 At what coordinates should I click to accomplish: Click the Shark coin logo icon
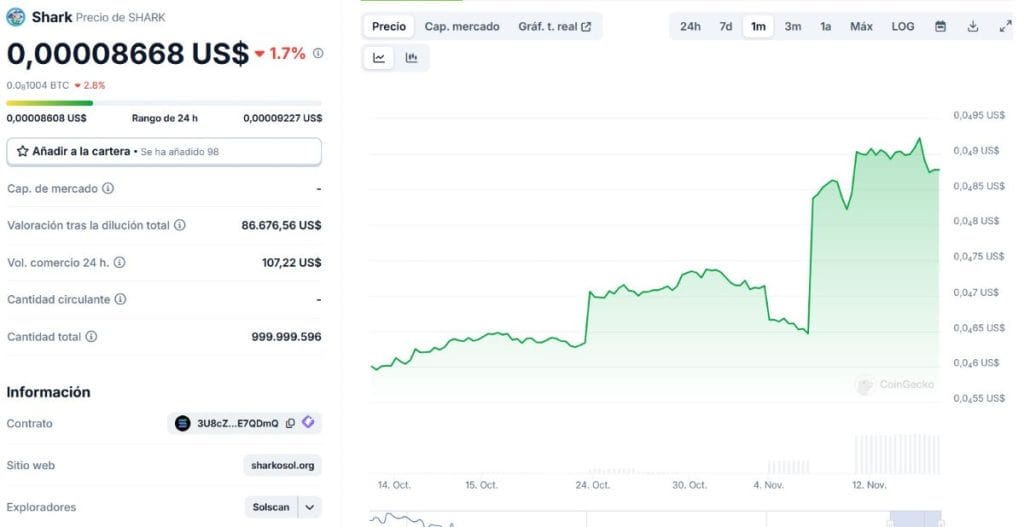(16, 17)
